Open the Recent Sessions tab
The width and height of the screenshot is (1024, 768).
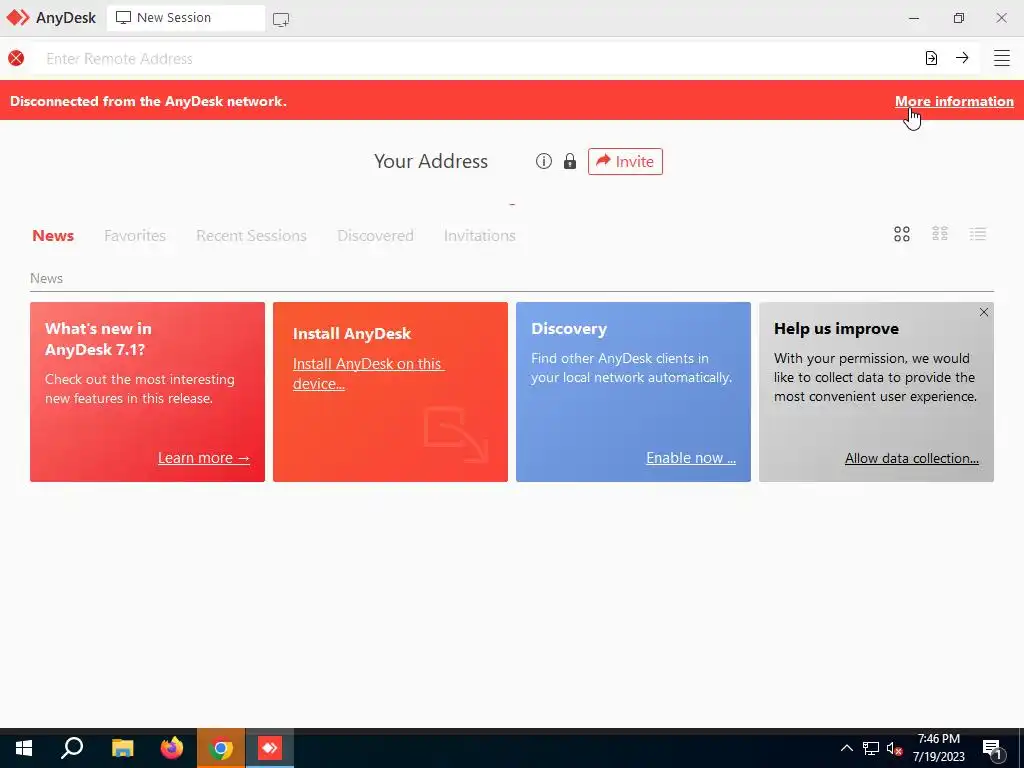tap(251, 235)
